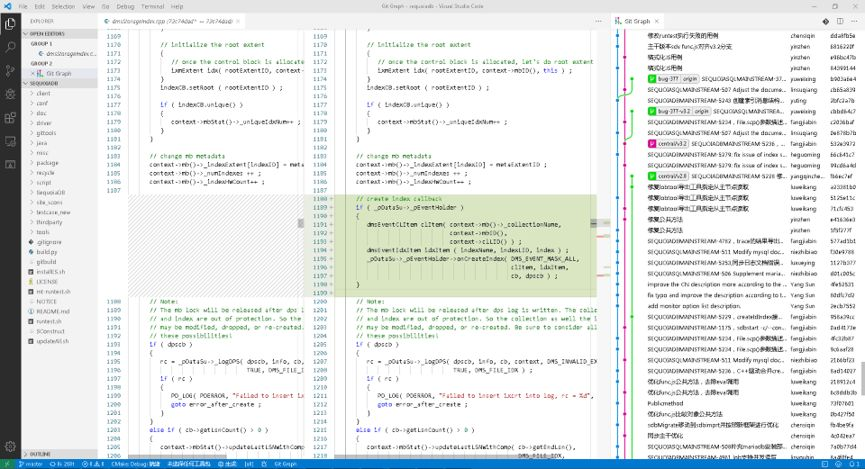Open the Debug view bug icon
Viewport: 865px width, 469px height.
coord(10,94)
